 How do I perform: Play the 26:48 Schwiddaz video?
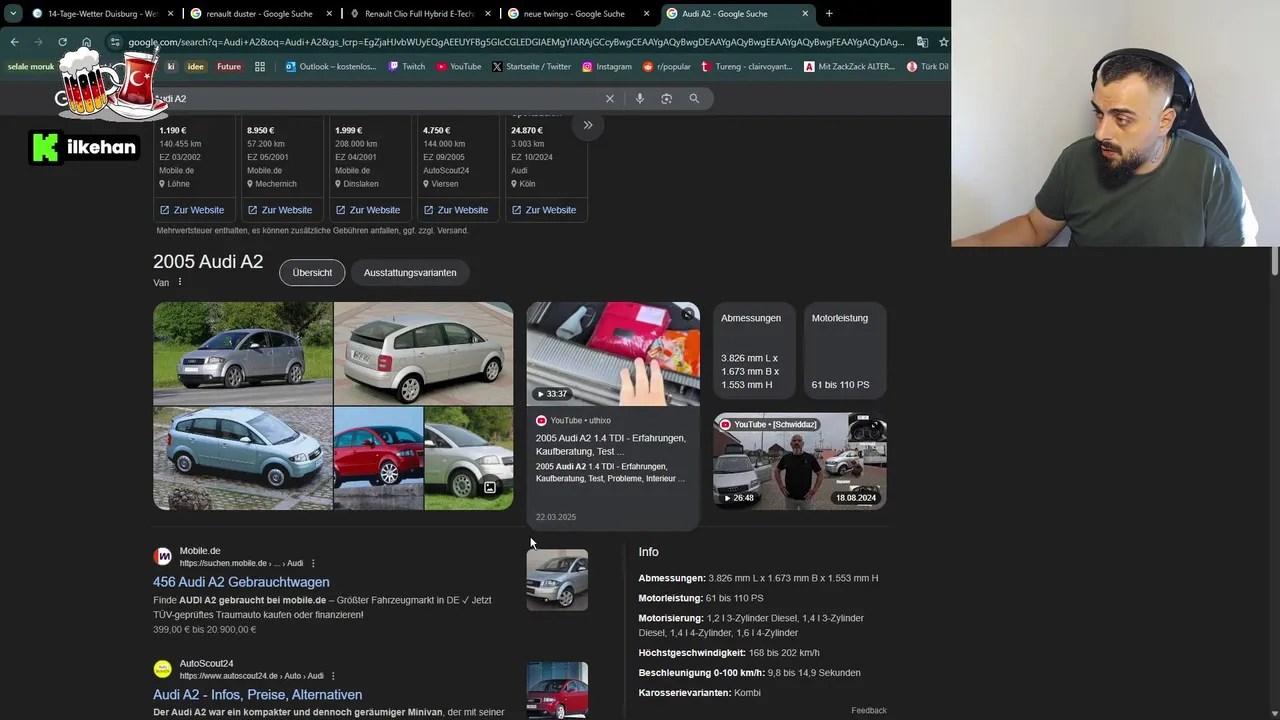point(800,461)
